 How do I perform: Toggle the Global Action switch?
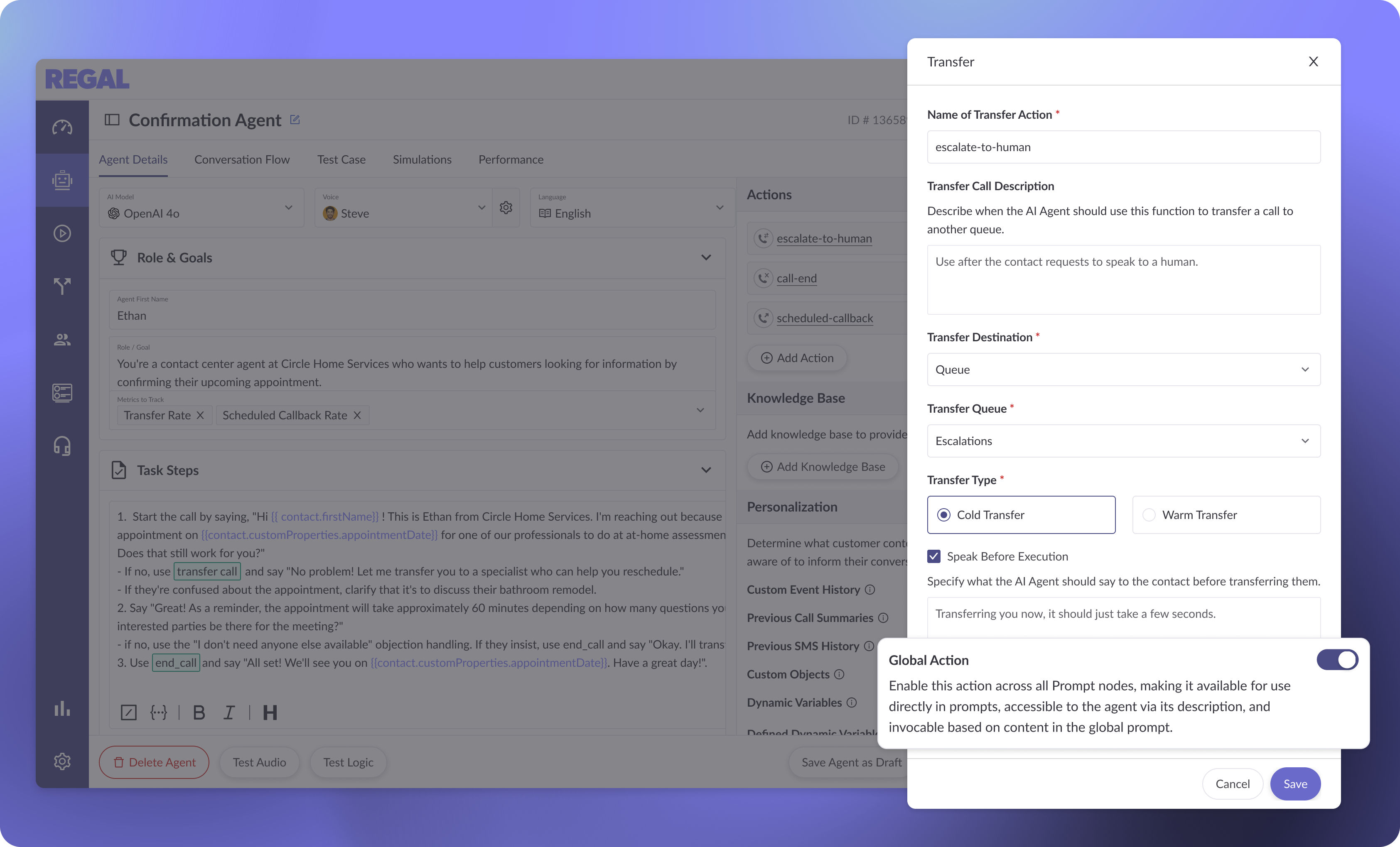click(1337, 660)
